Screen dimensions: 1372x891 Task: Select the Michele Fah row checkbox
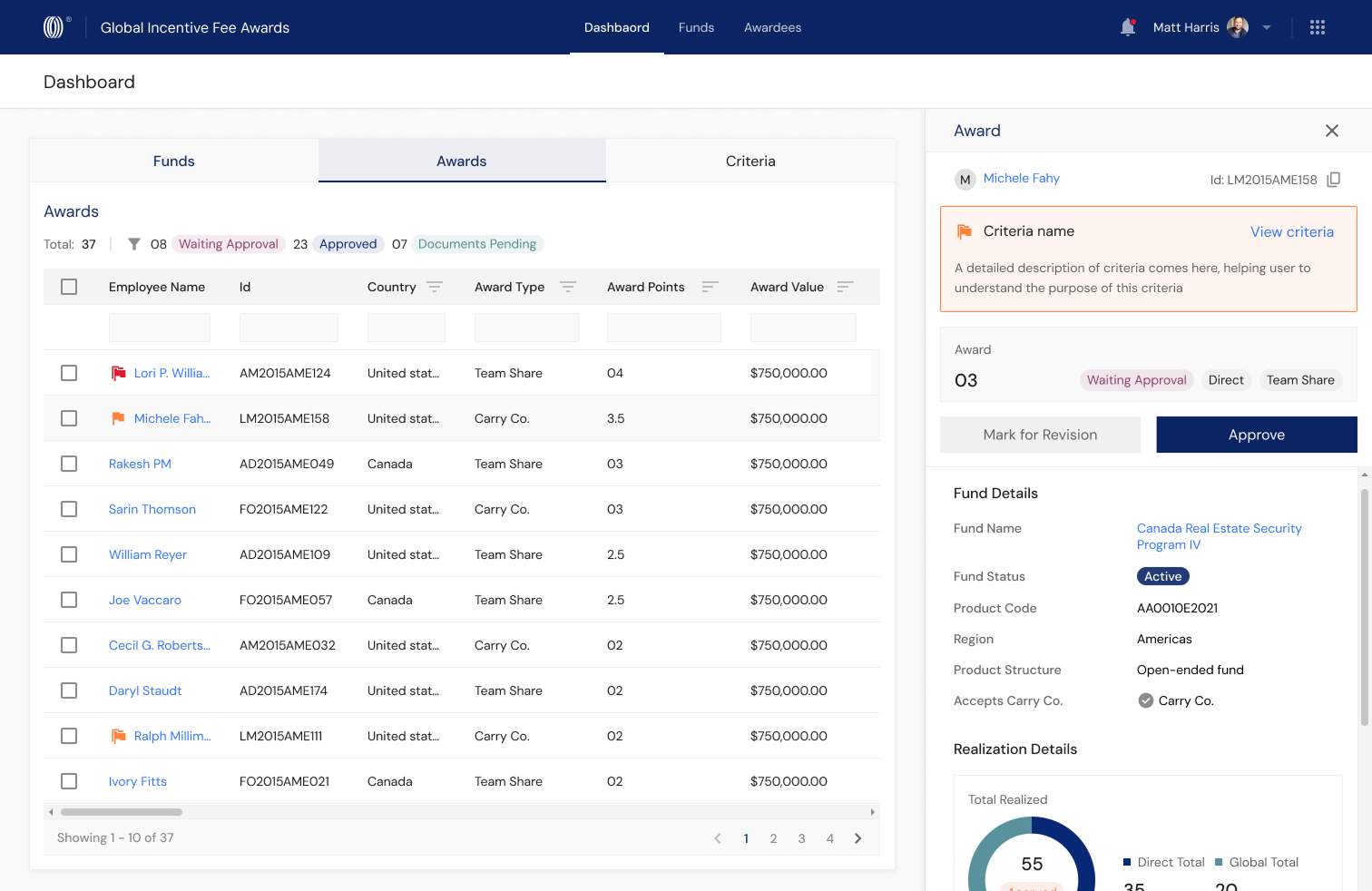click(69, 418)
